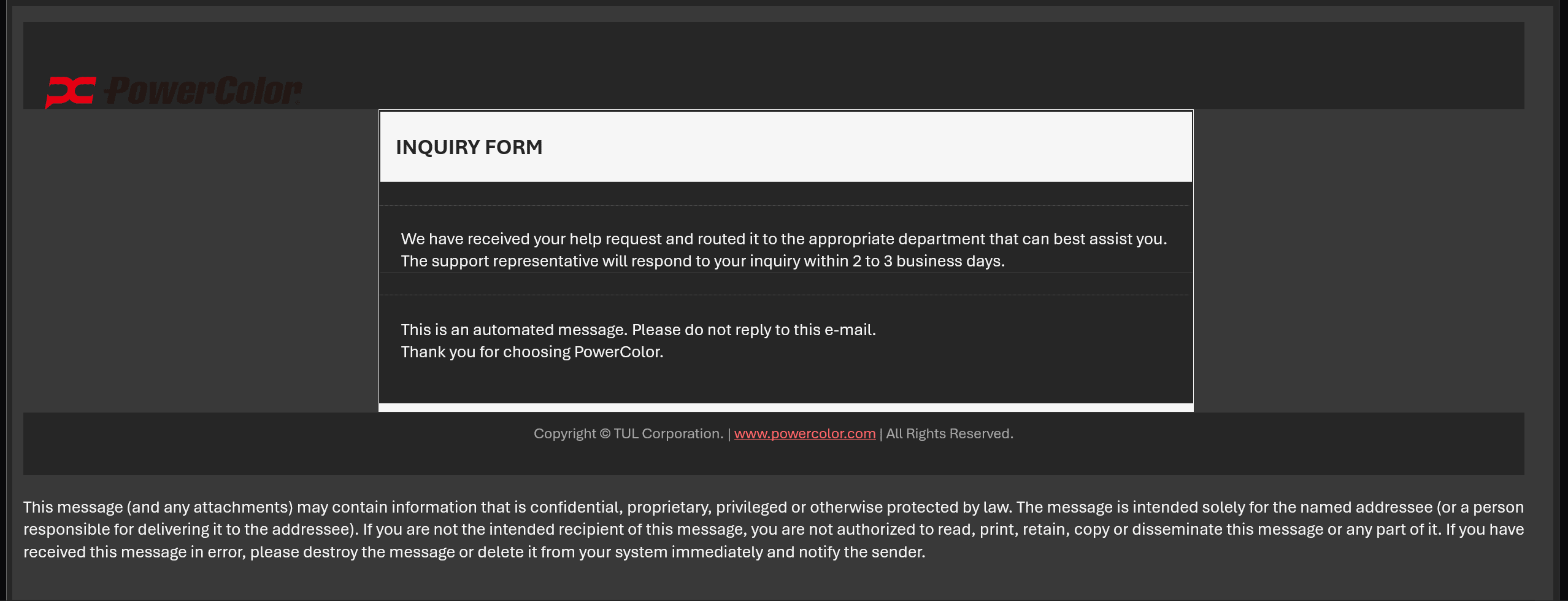Open the www.powercolor.com link

tap(804, 433)
